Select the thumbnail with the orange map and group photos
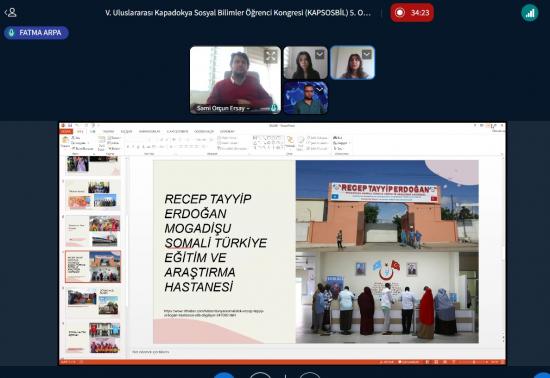 [93, 194]
